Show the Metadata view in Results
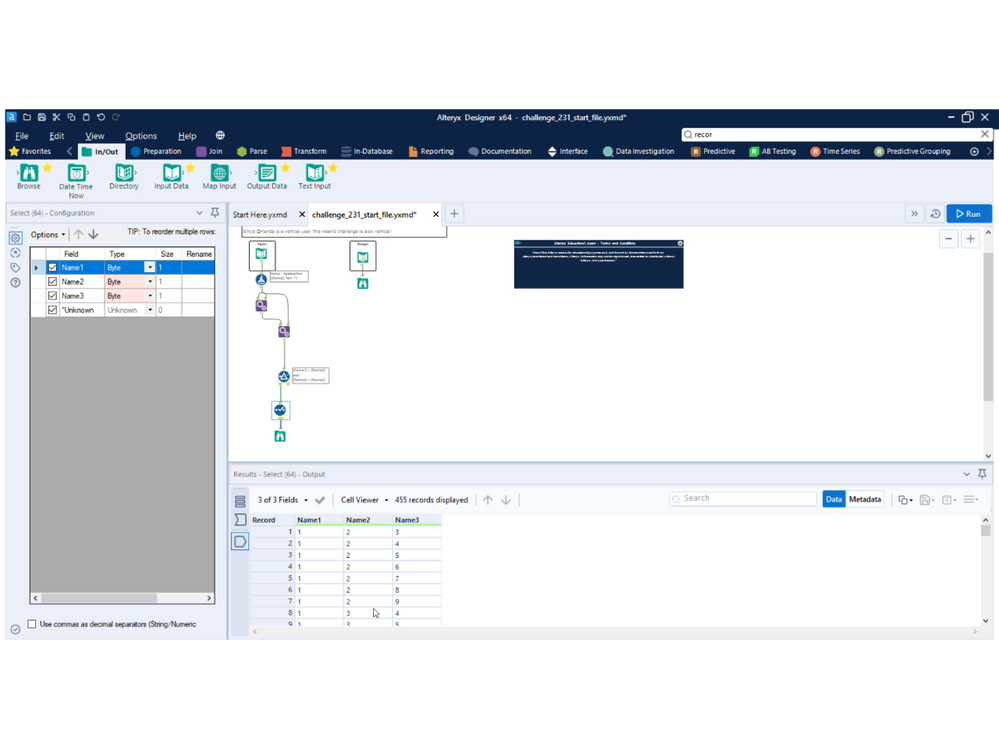 pos(865,499)
